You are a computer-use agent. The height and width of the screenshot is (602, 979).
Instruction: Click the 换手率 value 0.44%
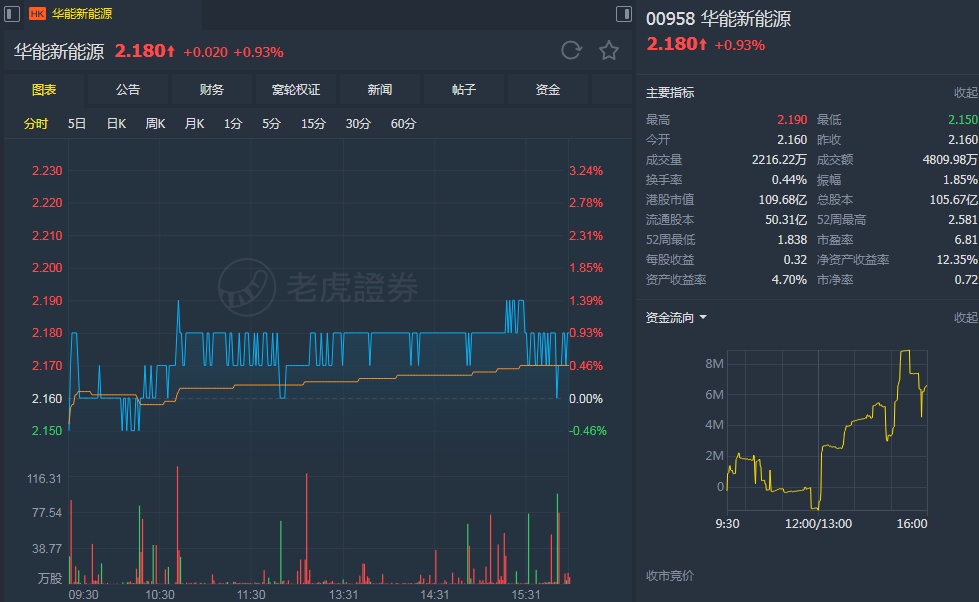(789, 179)
